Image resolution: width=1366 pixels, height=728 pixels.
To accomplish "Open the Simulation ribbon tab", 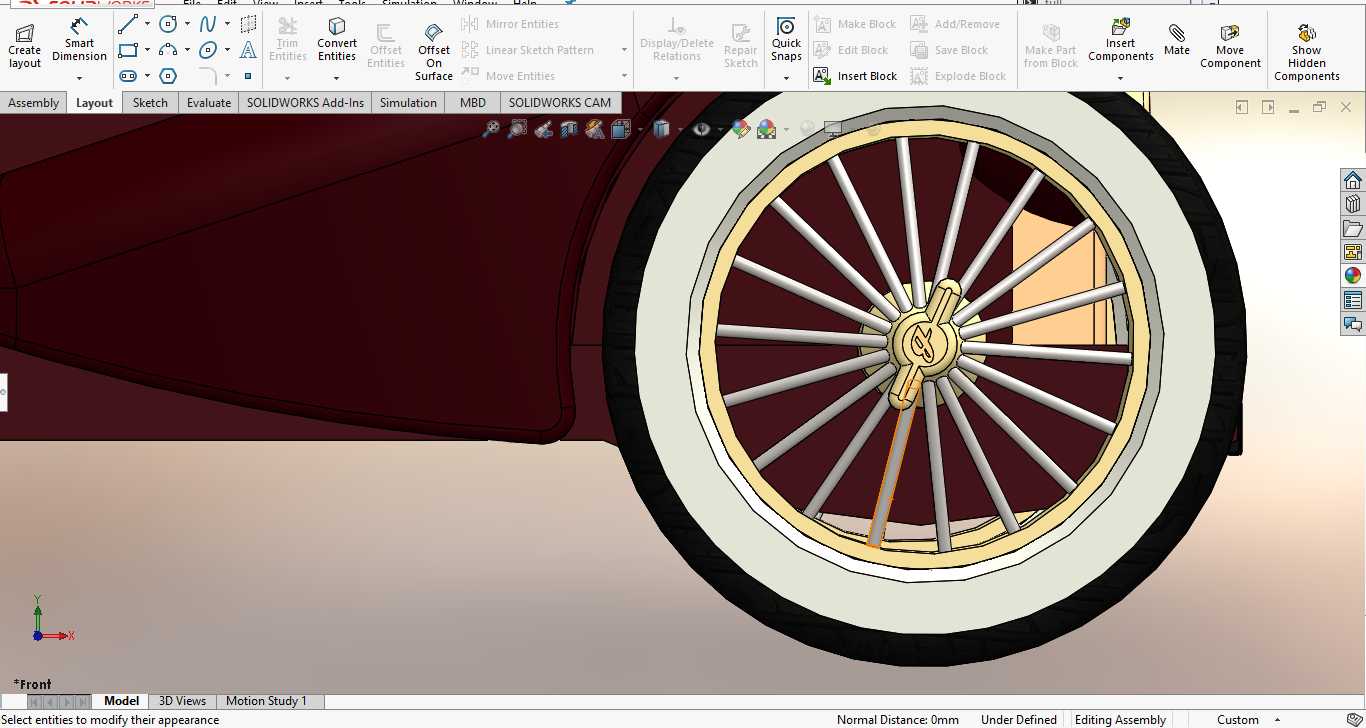I will pyautogui.click(x=408, y=103).
